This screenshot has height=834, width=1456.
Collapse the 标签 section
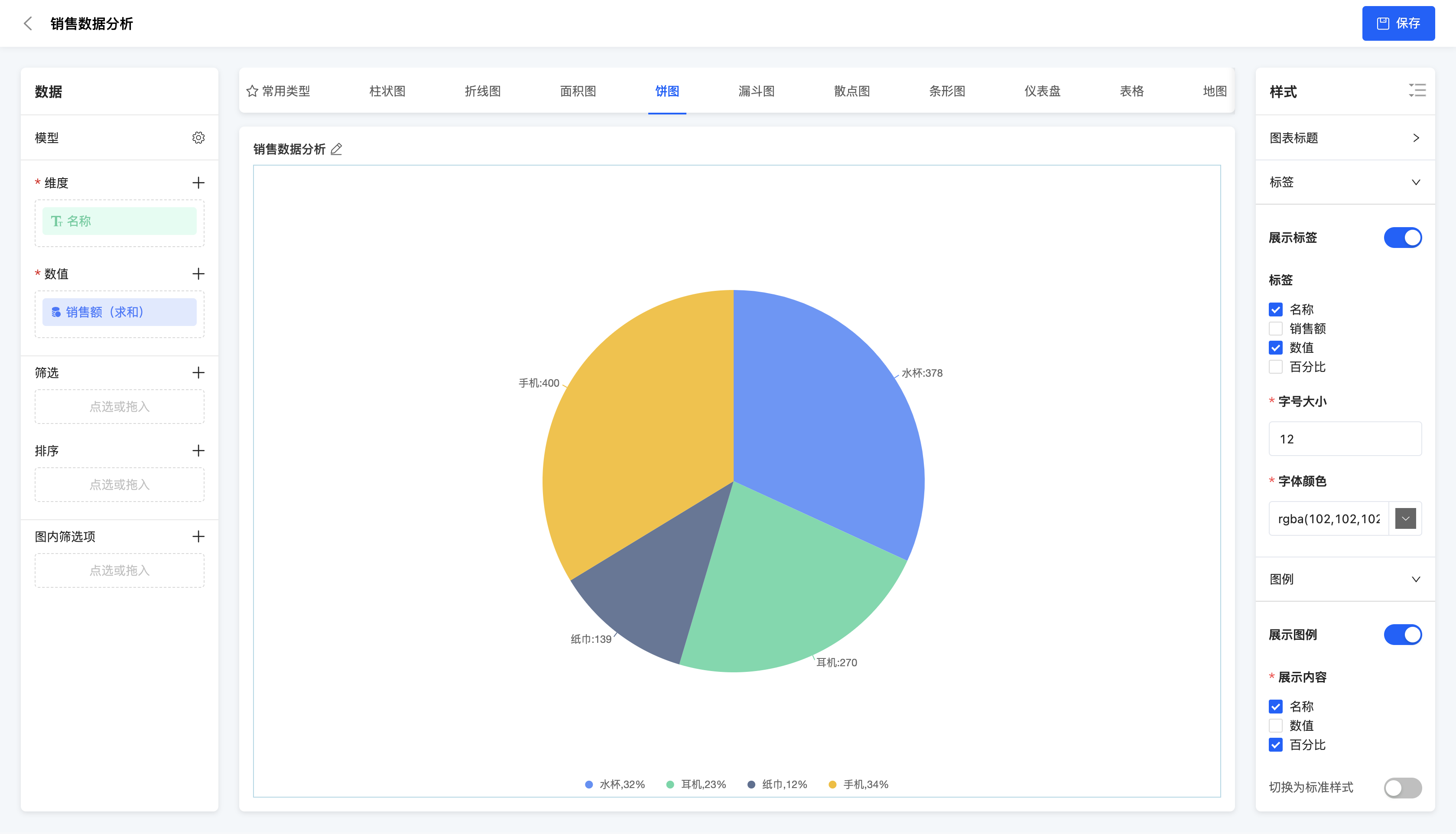point(1415,182)
